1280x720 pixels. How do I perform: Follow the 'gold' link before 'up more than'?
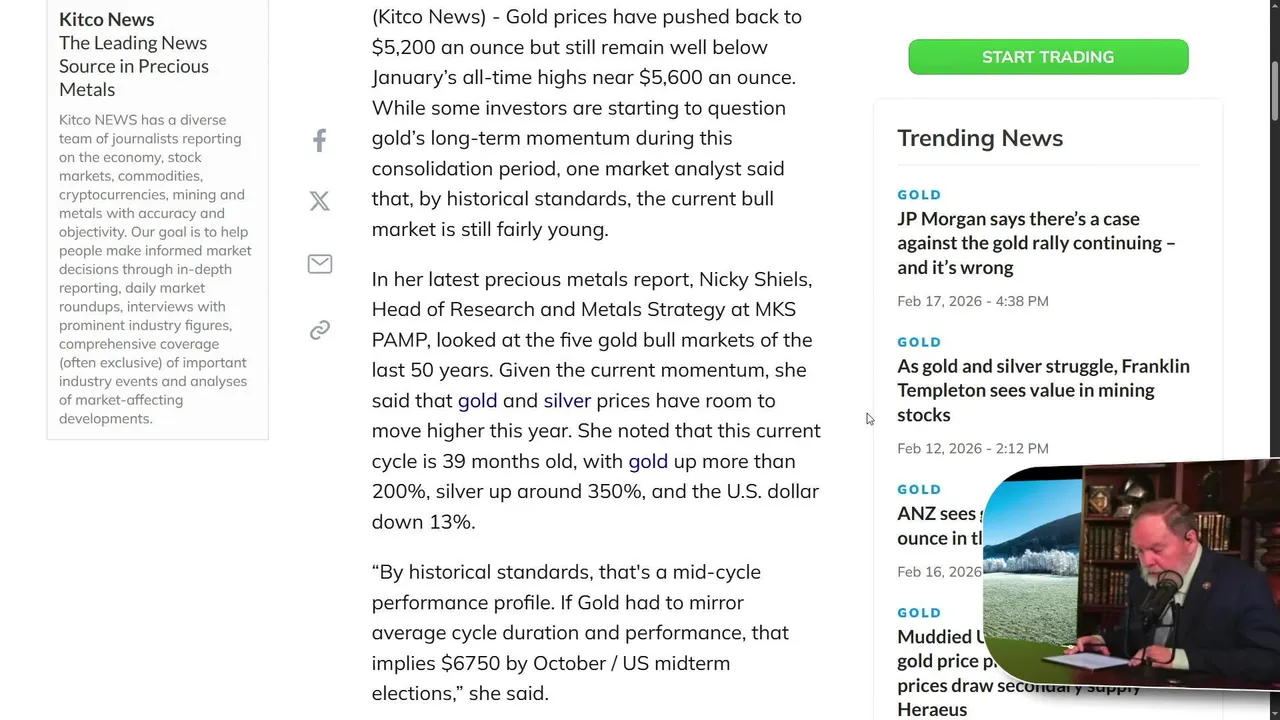648,461
